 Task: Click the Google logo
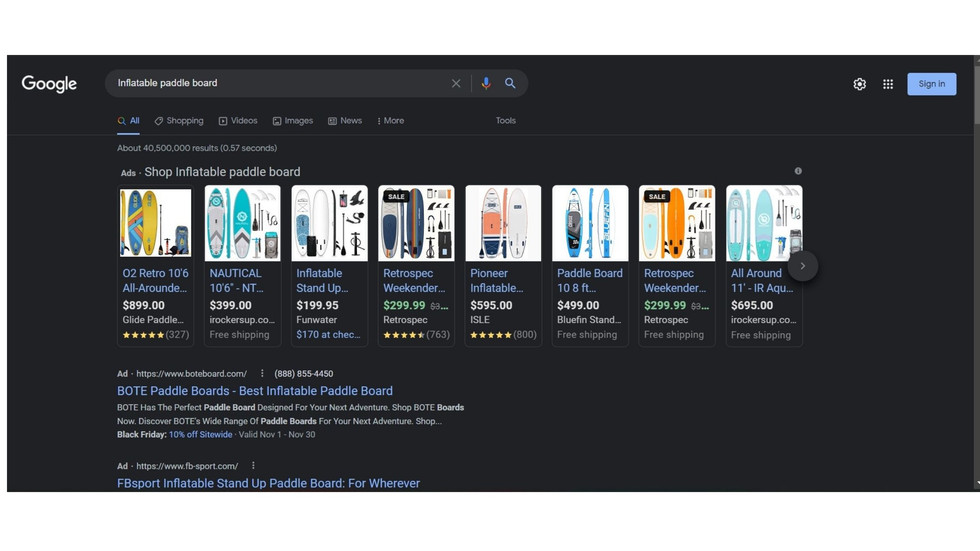pyautogui.click(x=49, y=84)
